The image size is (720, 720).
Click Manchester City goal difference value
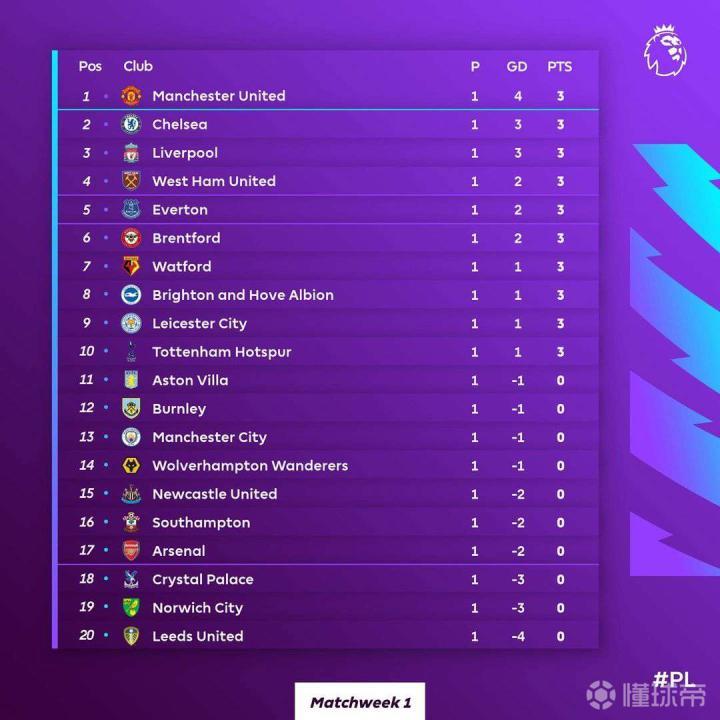[x=518, y=438]
